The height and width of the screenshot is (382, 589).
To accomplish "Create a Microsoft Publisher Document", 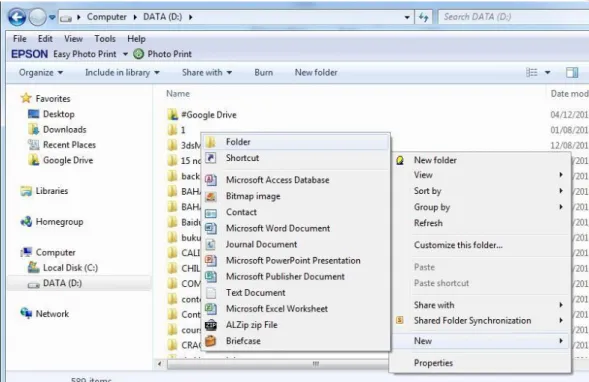I will (x=296, y=276).
